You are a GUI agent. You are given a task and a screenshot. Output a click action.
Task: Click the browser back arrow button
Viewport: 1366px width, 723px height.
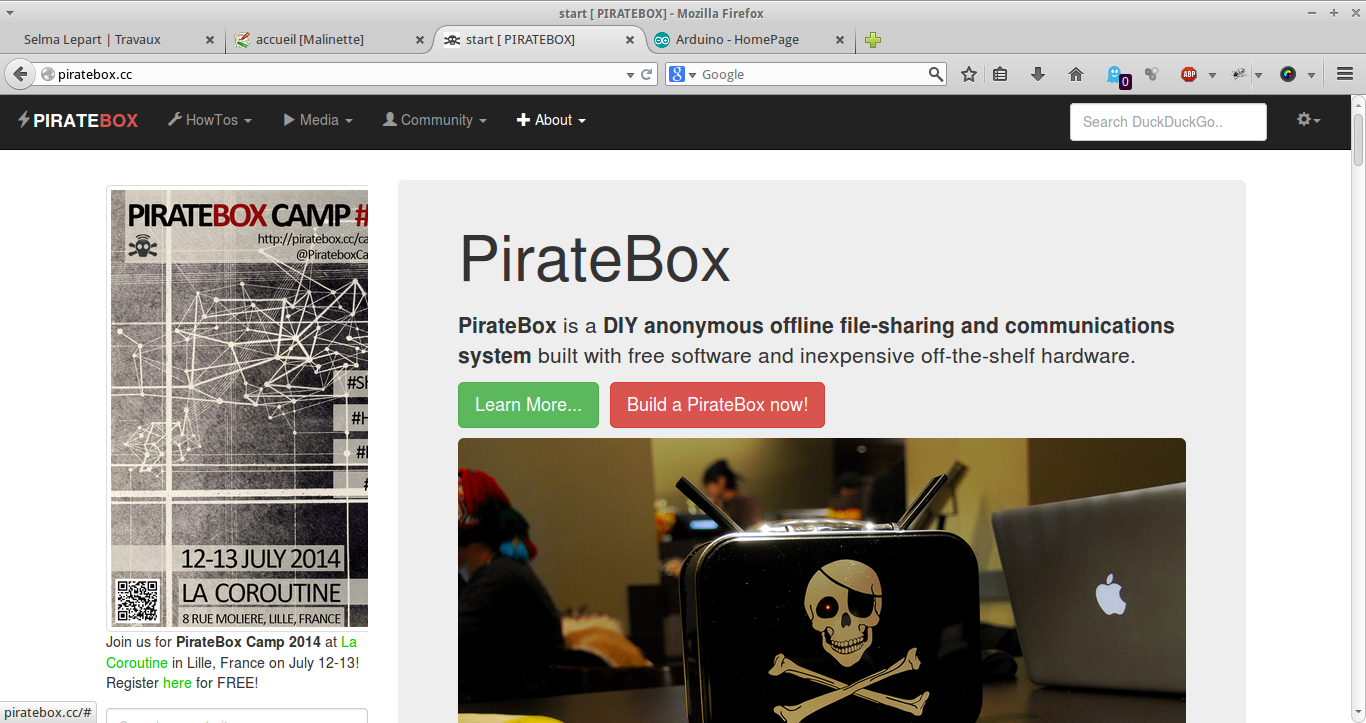pyautogui.click(x=19, y=74)
